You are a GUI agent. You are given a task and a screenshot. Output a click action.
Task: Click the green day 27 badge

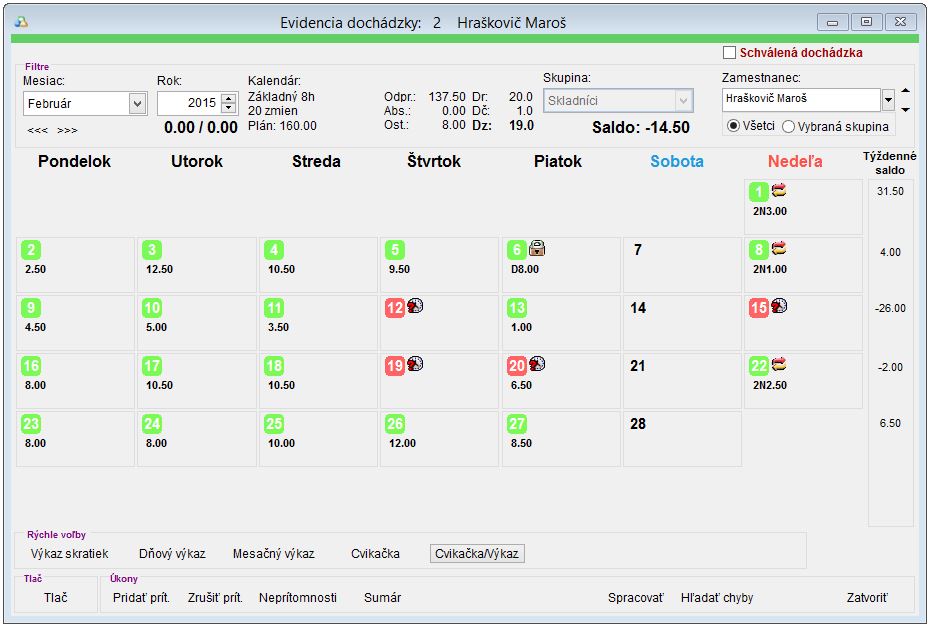click(x=517, y=424)
